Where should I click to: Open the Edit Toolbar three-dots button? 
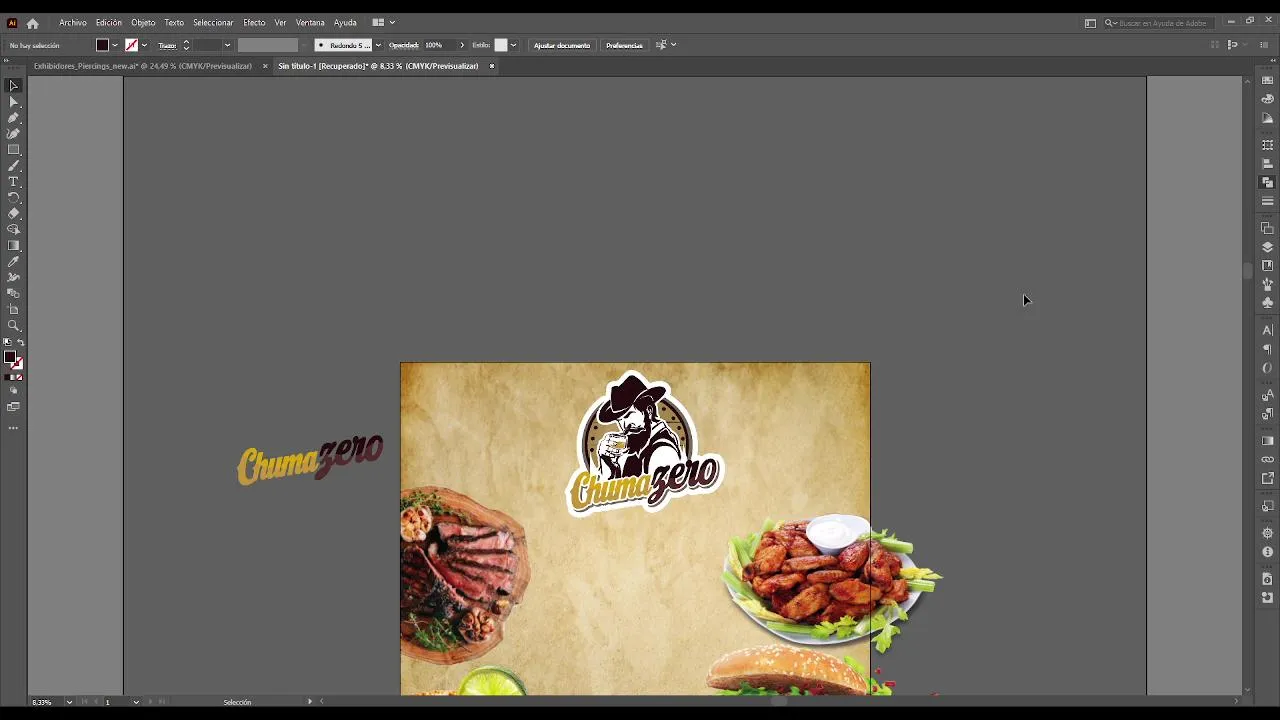click(x=14, y=428)
